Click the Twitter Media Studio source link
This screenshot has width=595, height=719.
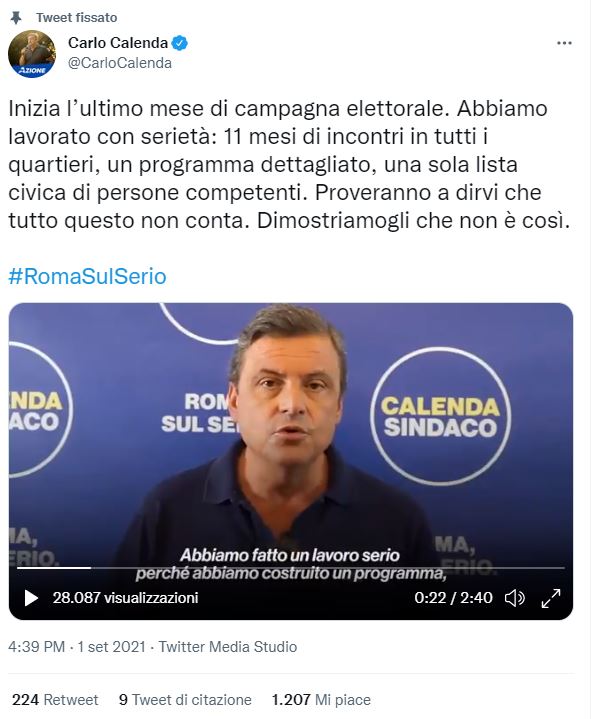tap(228, 647)
